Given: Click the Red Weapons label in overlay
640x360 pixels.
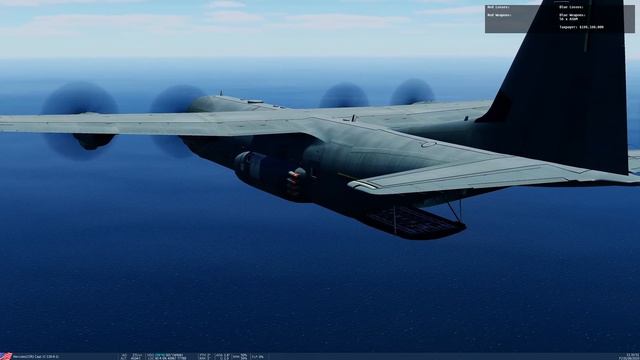Looking at the screenshot, I should pos(500,15).
